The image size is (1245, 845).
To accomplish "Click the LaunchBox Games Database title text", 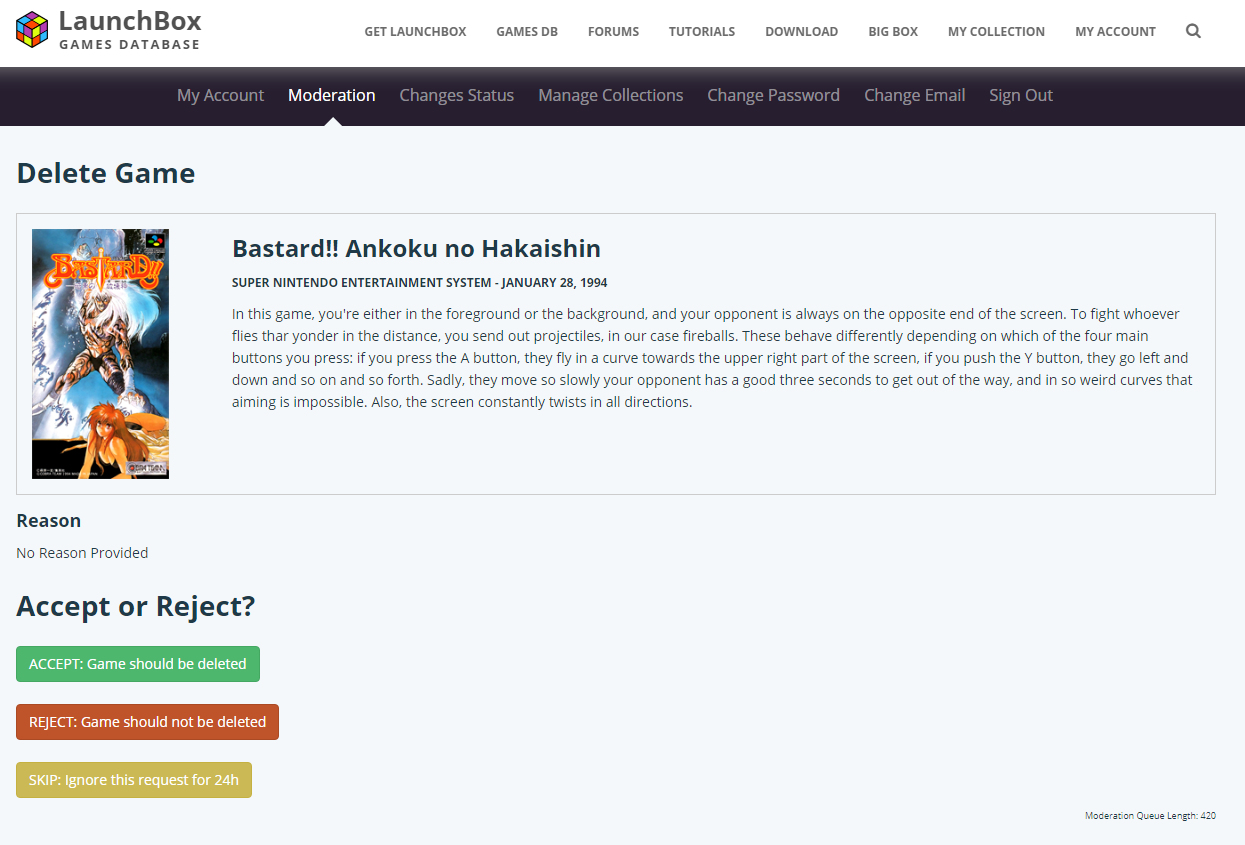I will pos(130,30).
